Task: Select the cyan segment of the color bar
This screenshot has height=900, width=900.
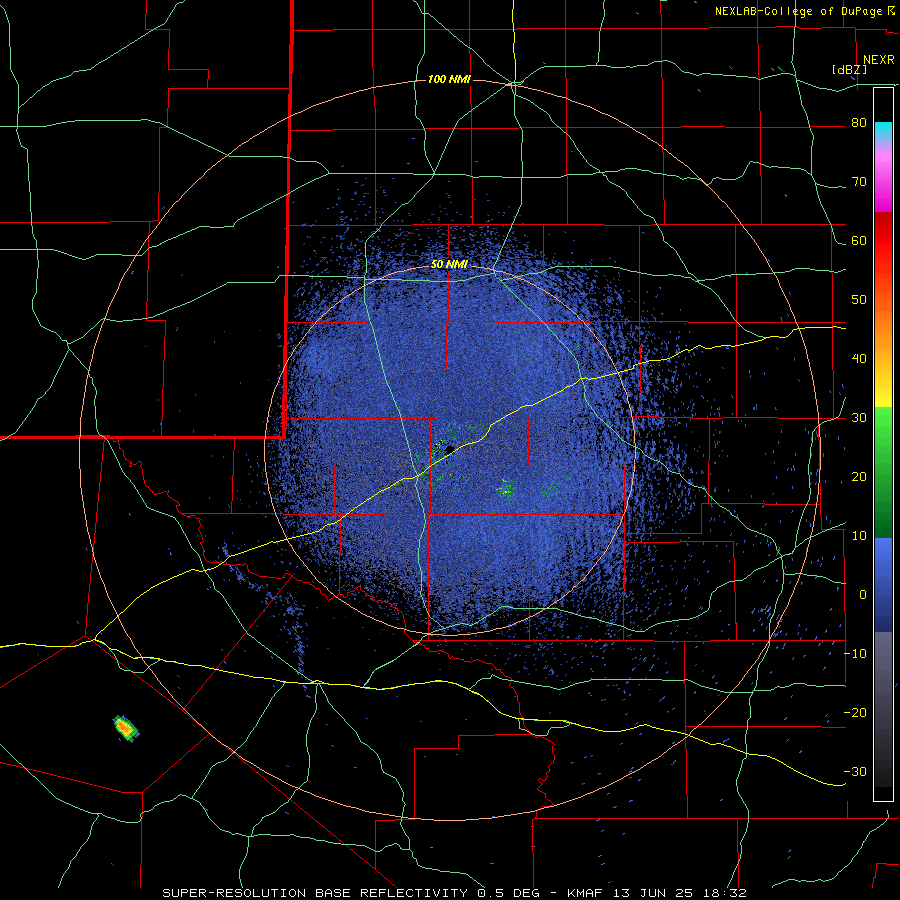Action: click(883, 130)
